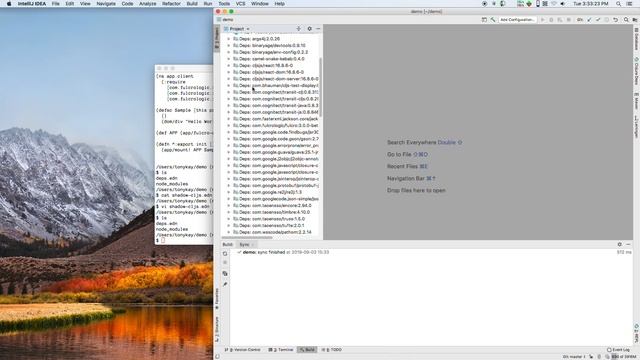Click the demo breadcrumb in navigation bar
The height and width of the screenshot is (360, 640).
click(x=225, y=20)
